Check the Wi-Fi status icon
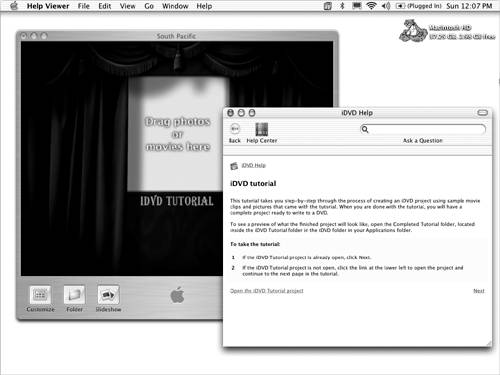Viewport: 500px width, 375px height. [x=371, y=6]
